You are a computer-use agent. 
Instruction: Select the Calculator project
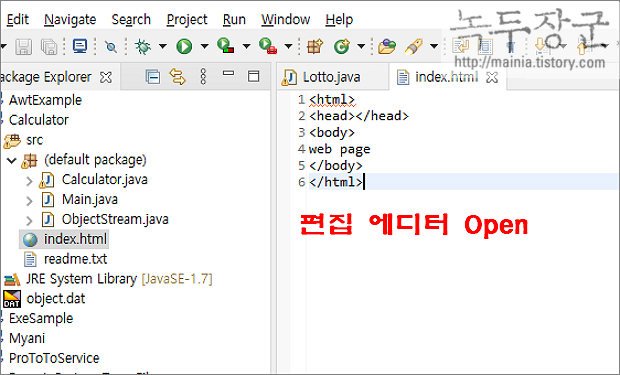pos(39,120)
